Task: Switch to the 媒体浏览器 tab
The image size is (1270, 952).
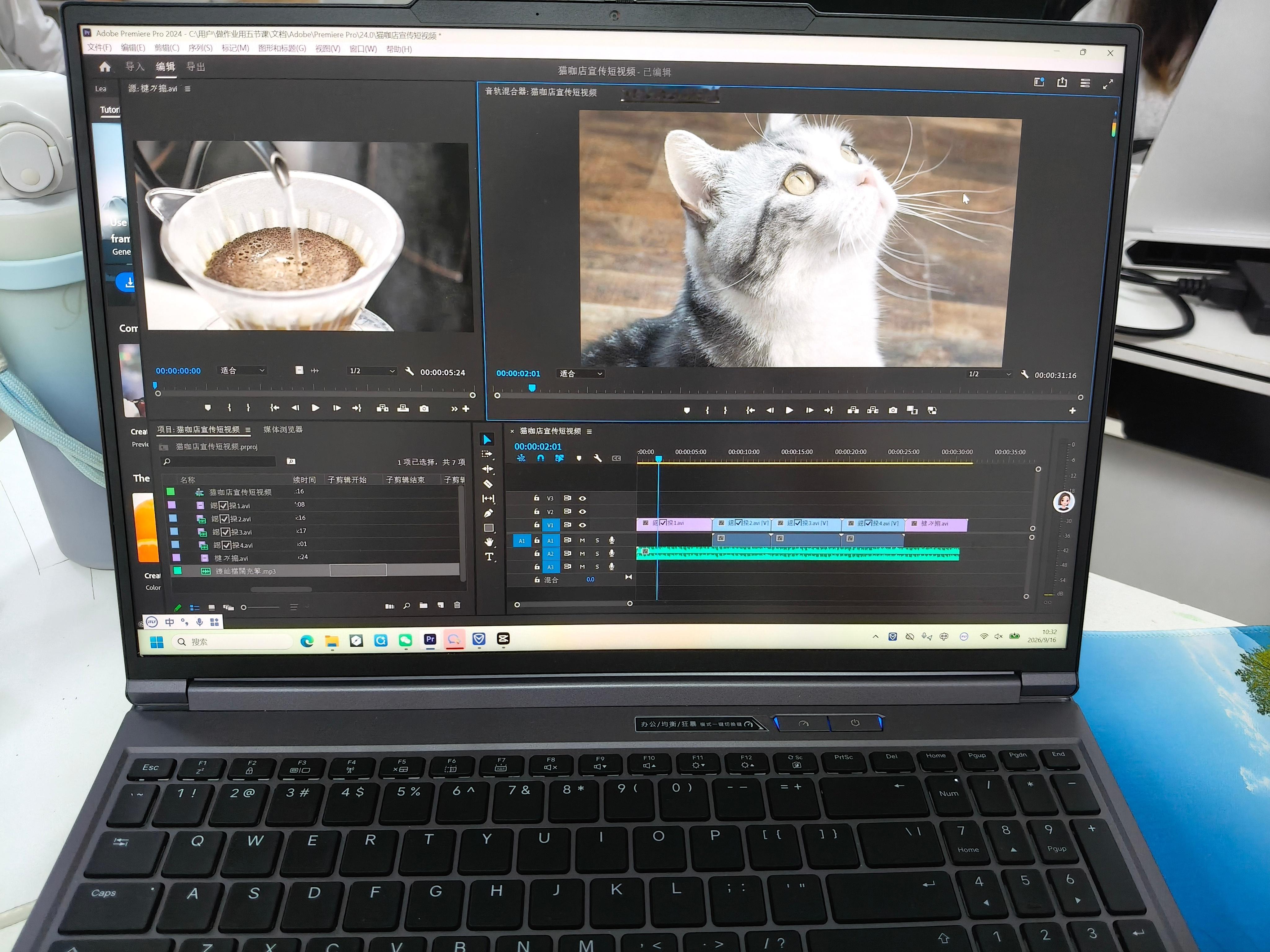Action: coord(283,429)
